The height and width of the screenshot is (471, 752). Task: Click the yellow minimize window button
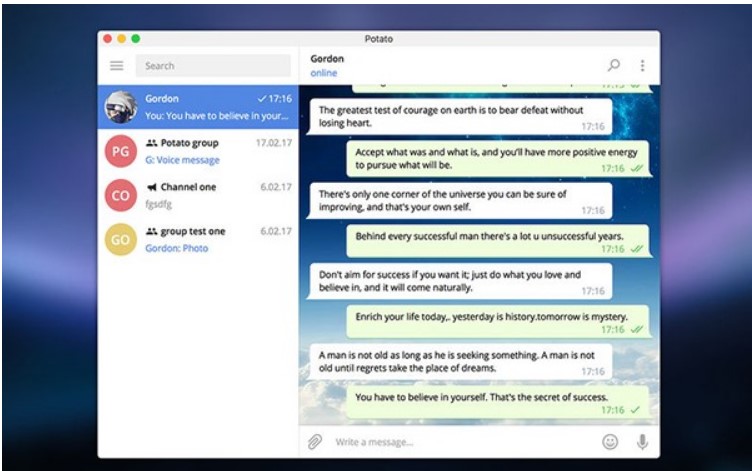point(122,38)
